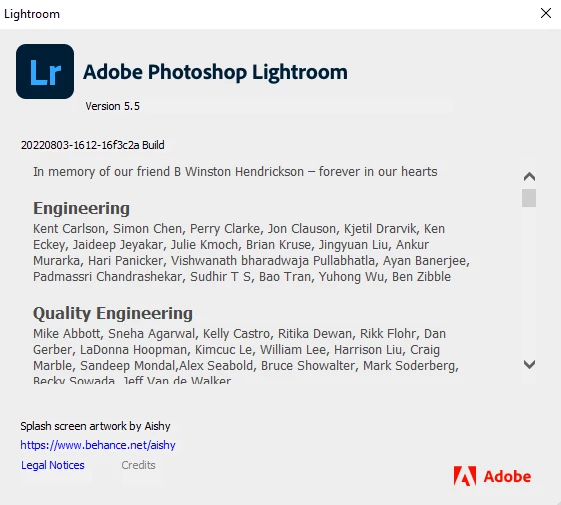This screenshot has width=561, height=505.
Task: Click the empty scrollbar track below the thumb
Action: click(529, 283)
